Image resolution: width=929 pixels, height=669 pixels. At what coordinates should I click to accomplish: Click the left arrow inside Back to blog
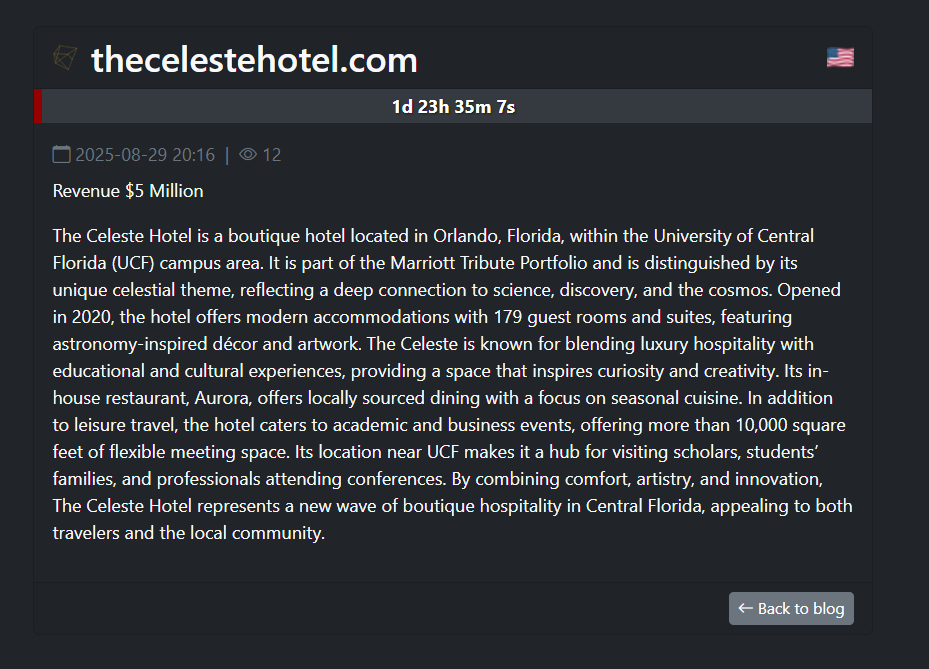tap(745, 608)
